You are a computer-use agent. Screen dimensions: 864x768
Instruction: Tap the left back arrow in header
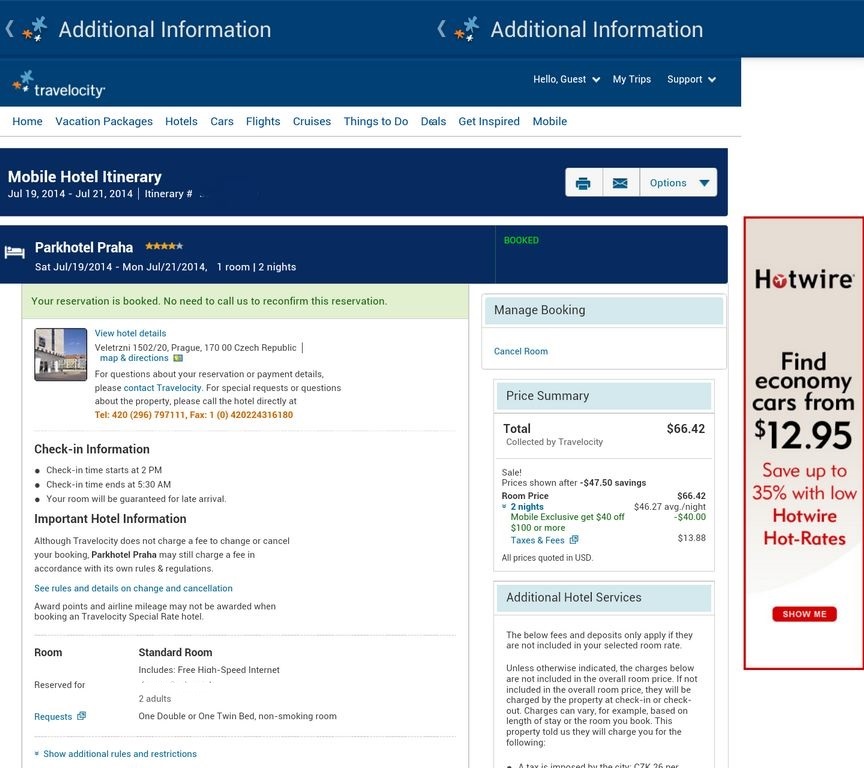[x=9, y=29]
